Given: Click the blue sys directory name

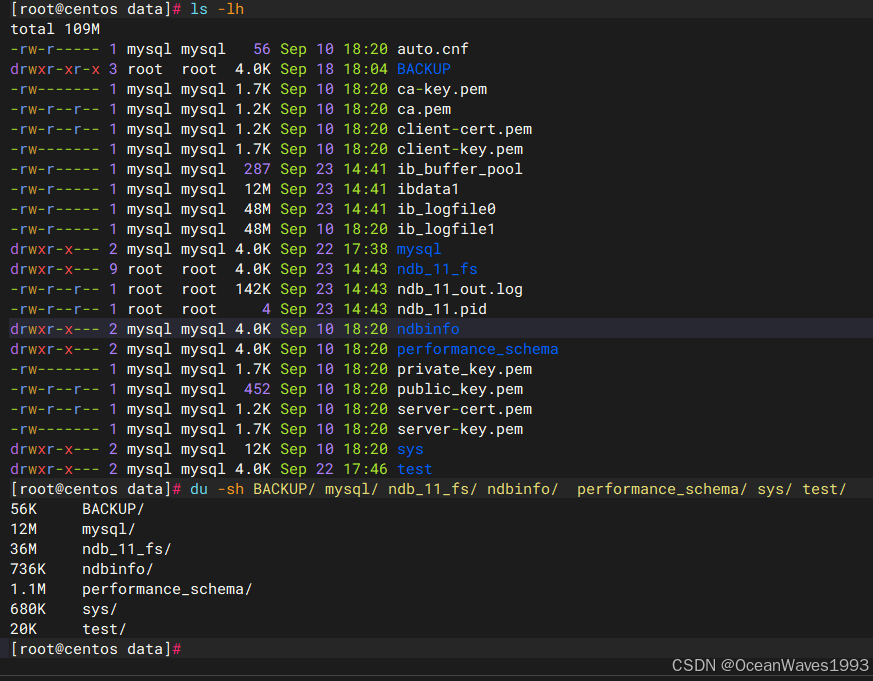Looking at the screenshot, I should pyautogui.click(x=410, y=449).
